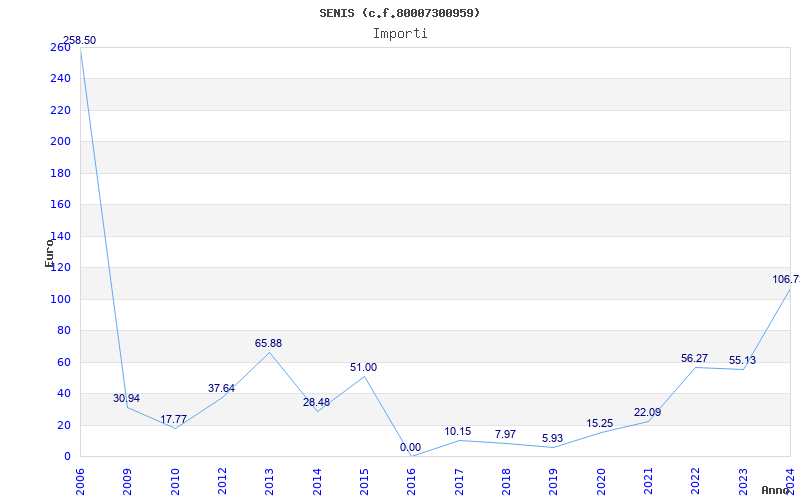Click the 2023 x-axis year label
The height and width of the screenshot is (500, 800).
(743, 482)
